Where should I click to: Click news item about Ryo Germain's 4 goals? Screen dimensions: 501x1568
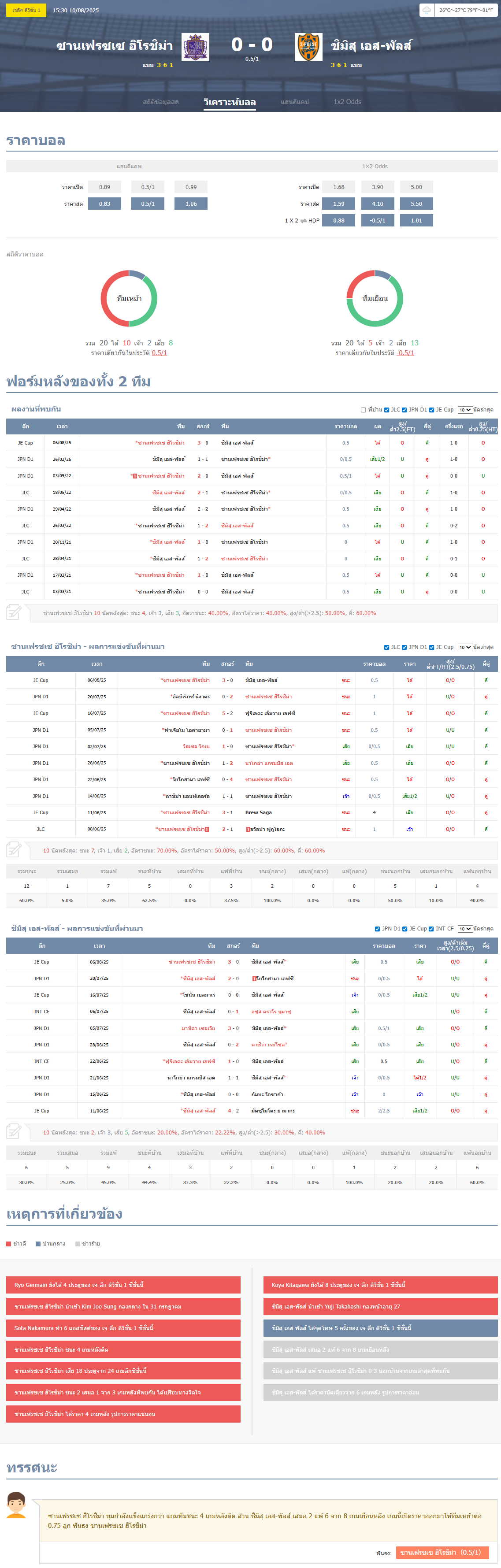click(123, 1285)
